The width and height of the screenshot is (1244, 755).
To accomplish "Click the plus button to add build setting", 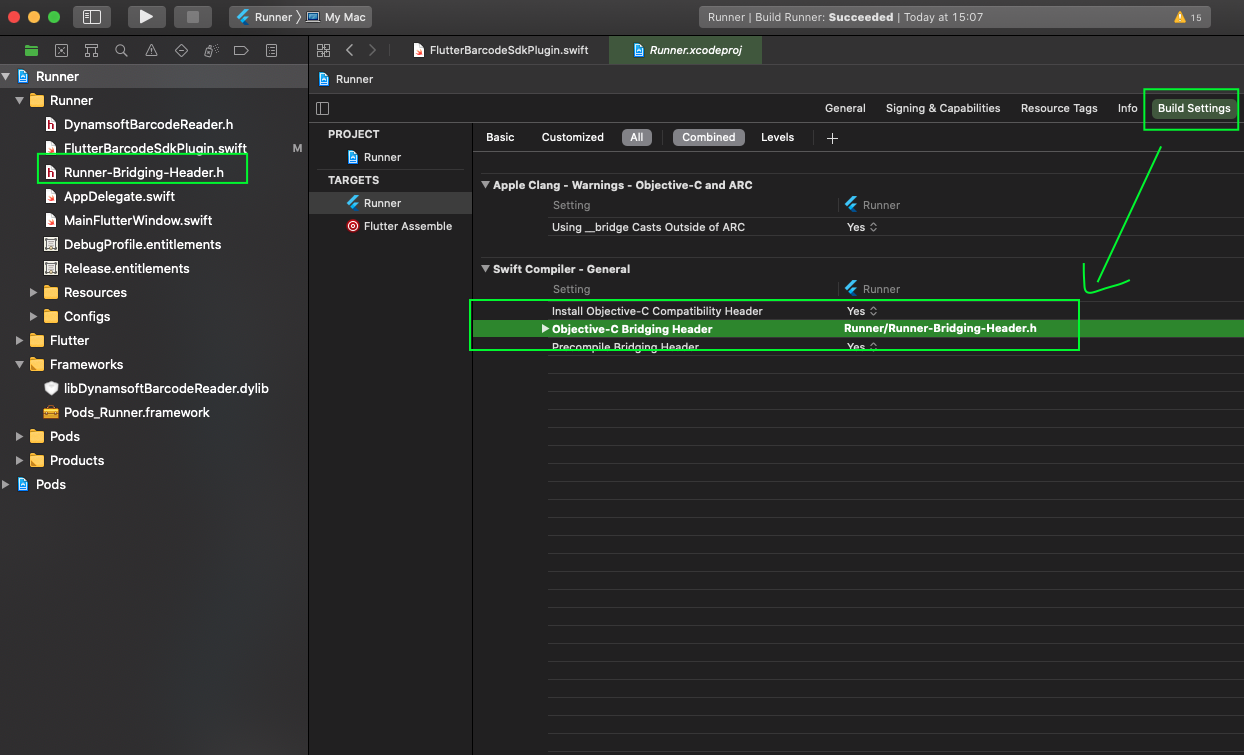I will click(832, 138).
